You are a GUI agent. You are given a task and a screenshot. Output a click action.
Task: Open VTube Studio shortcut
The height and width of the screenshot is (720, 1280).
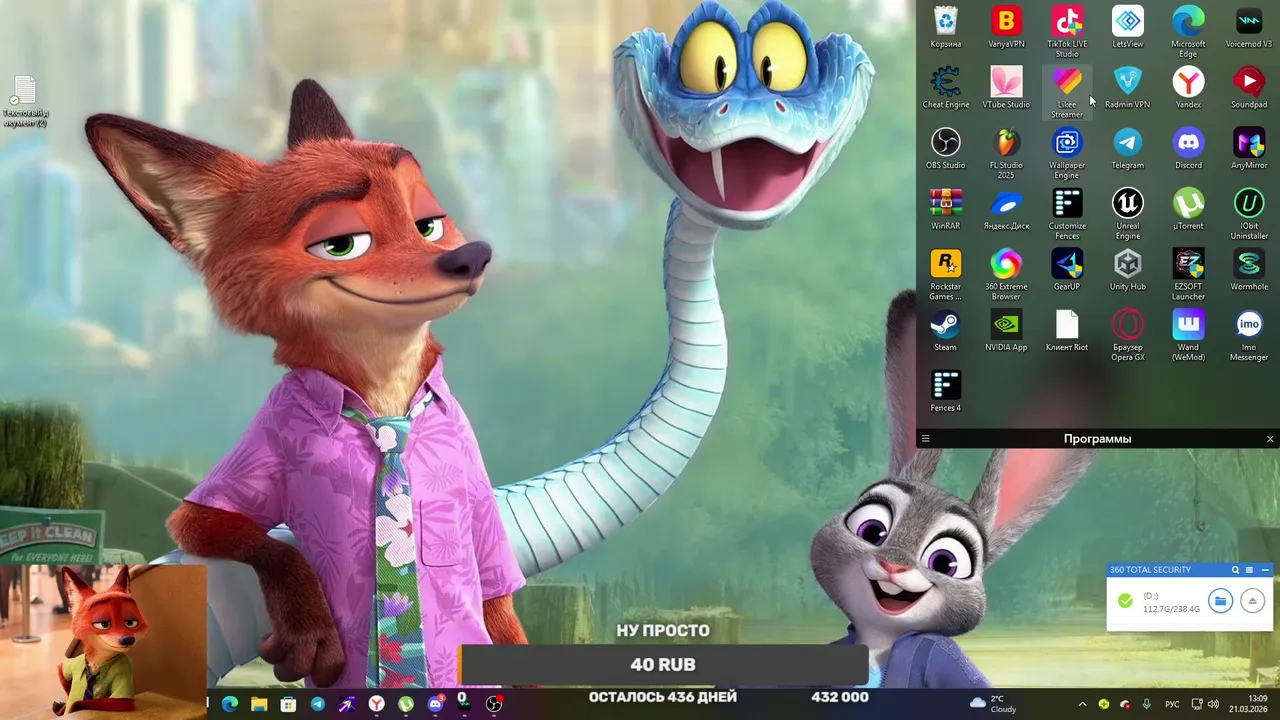coord(1006,88)
